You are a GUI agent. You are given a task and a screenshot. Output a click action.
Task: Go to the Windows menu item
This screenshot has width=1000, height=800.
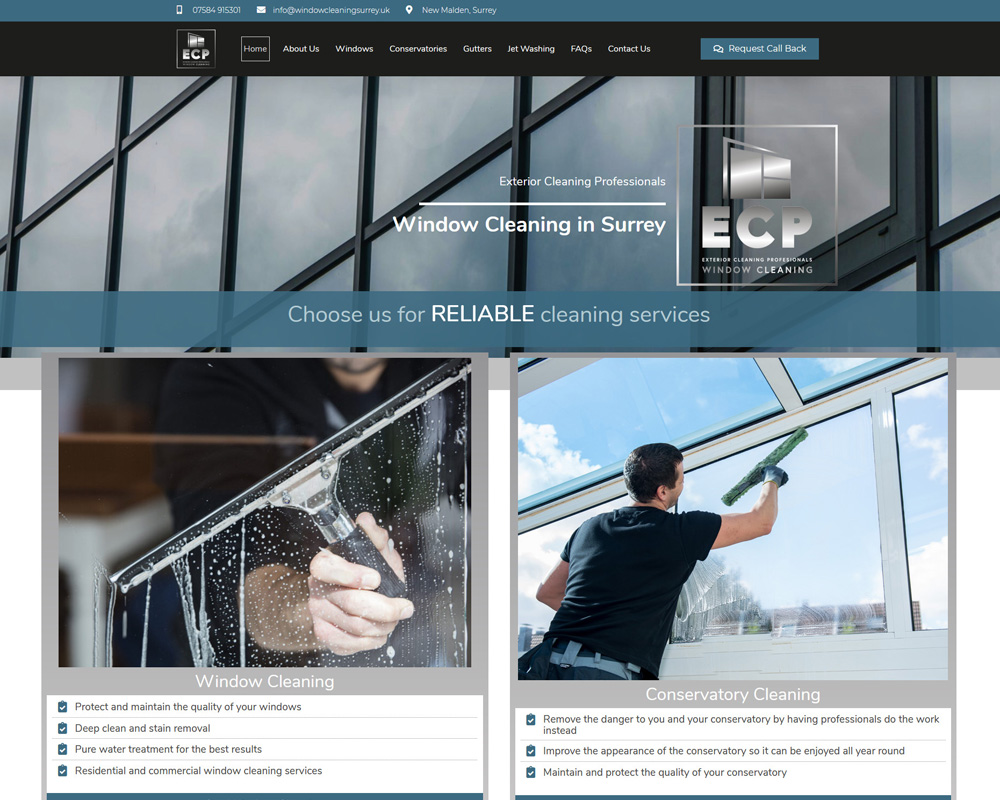[354, 49]
